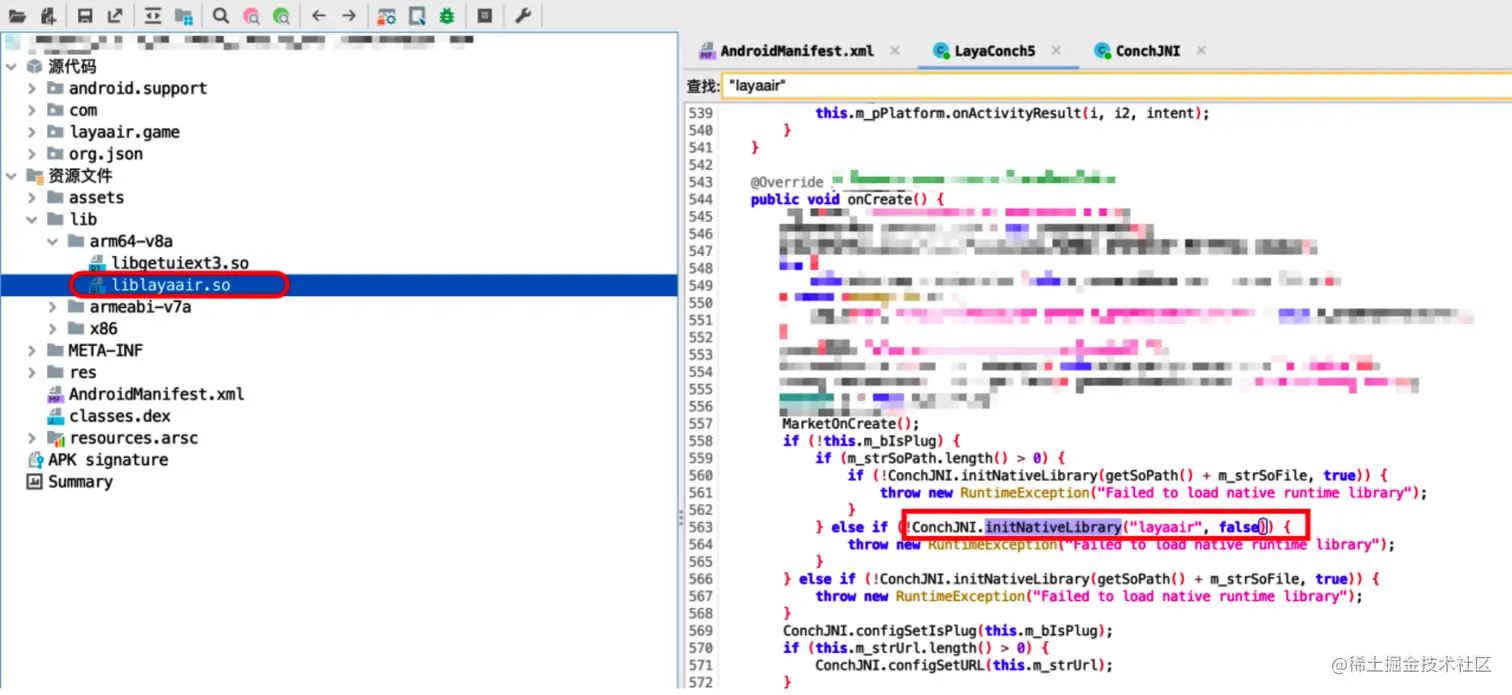Click line number 558 in gutter

click(x=701, y=441)
